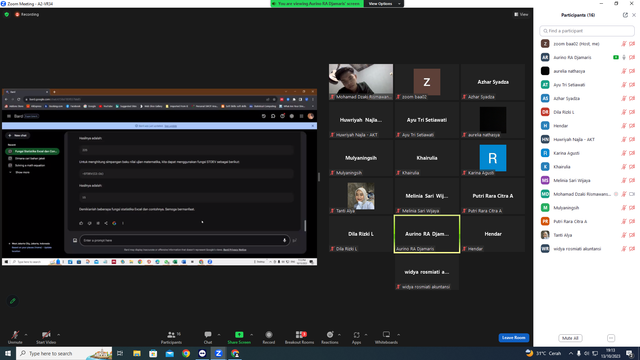Expand the caret next to Chat
Image resolution: width=640 pixels, height=360 pixels.
tap(219, 335)
